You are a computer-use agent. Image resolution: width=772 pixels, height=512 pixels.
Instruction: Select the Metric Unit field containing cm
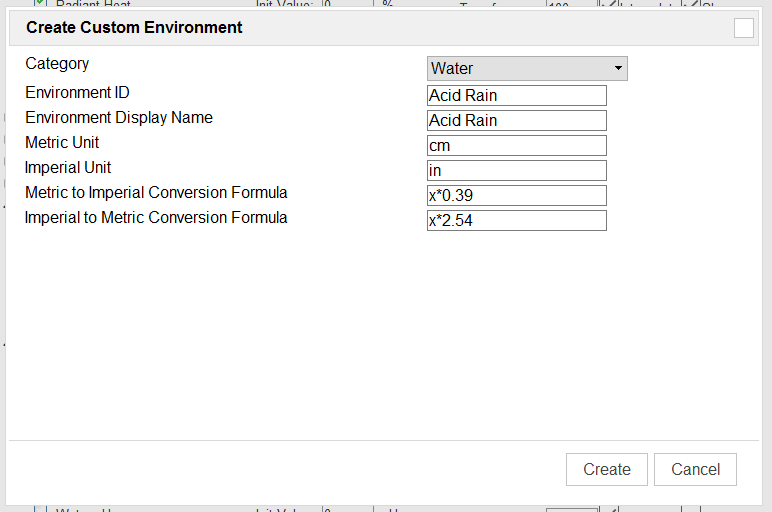click(x=516, y=146)
